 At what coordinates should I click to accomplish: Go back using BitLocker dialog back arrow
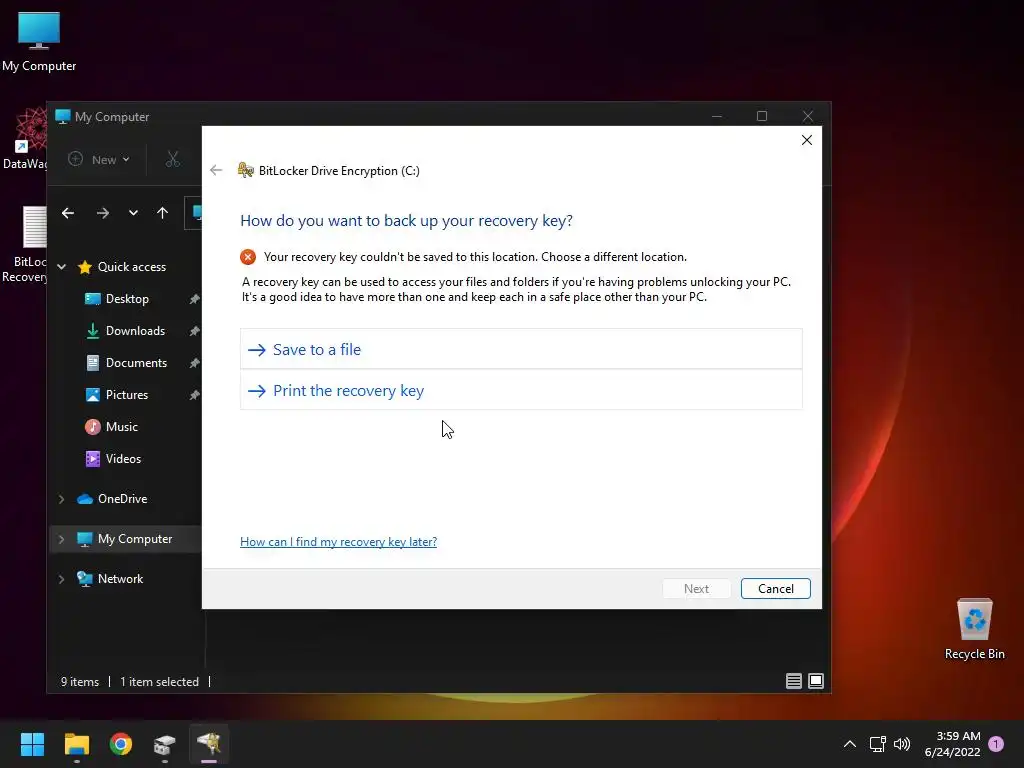(x=216, y=170)
